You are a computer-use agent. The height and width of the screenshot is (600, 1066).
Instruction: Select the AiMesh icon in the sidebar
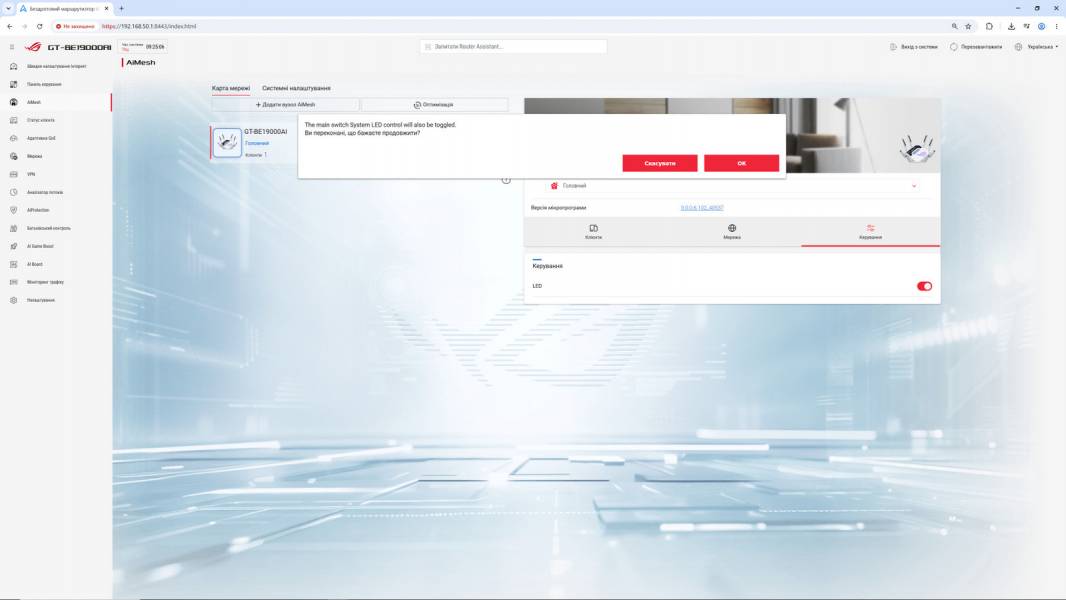pyautogui.click(x=14, y=102)
